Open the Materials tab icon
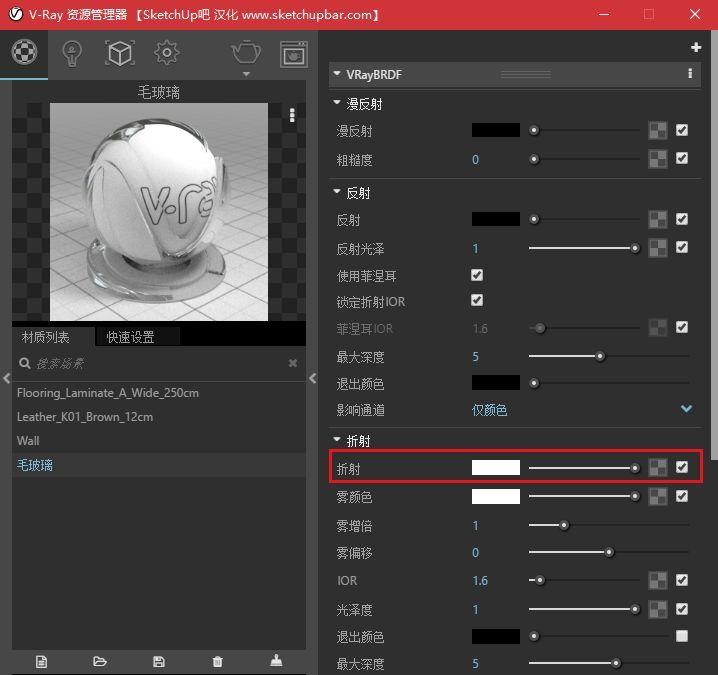The image size is (718, 675). pyautogui.click(x=24, y=52)
